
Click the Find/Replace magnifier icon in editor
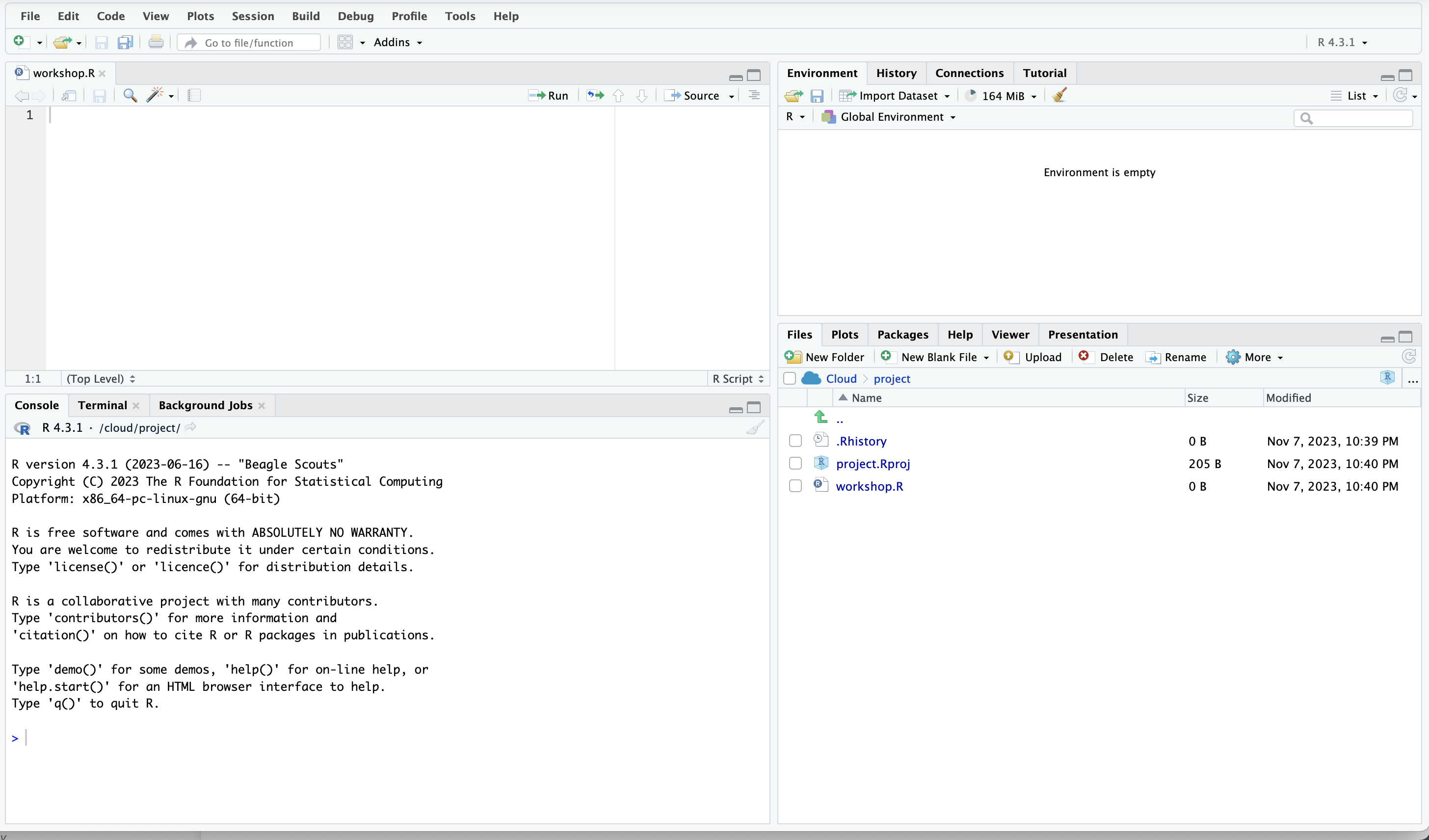pyautogui.click(x=130, y=95)
